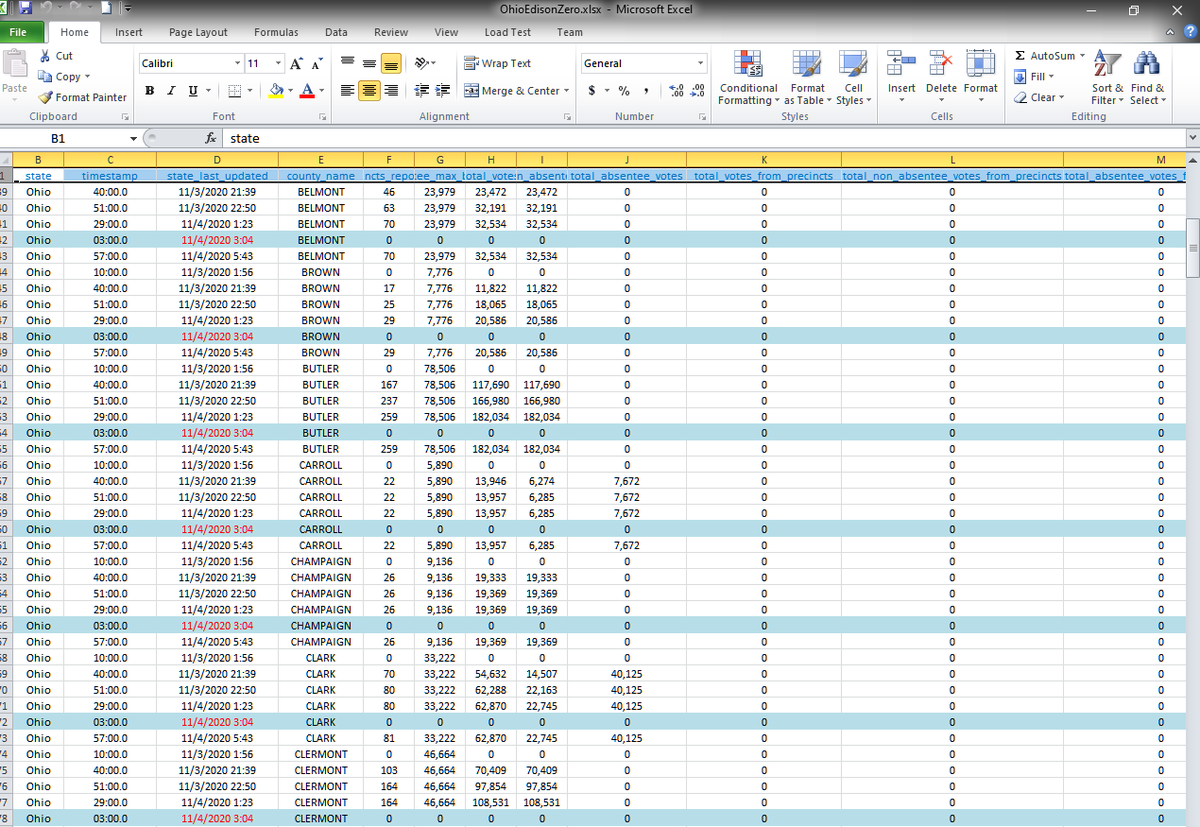Toggle Center horizontal alignment
Image resolution: width=1200 pixels, height=827 pixels.
[x=369, y=91]
